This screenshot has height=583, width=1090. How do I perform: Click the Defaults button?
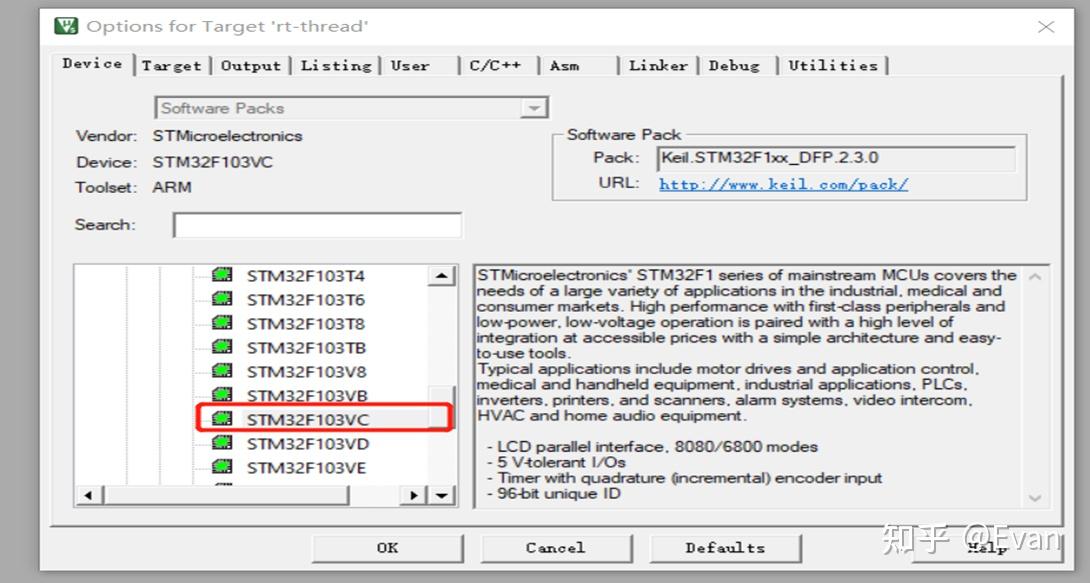724,548
